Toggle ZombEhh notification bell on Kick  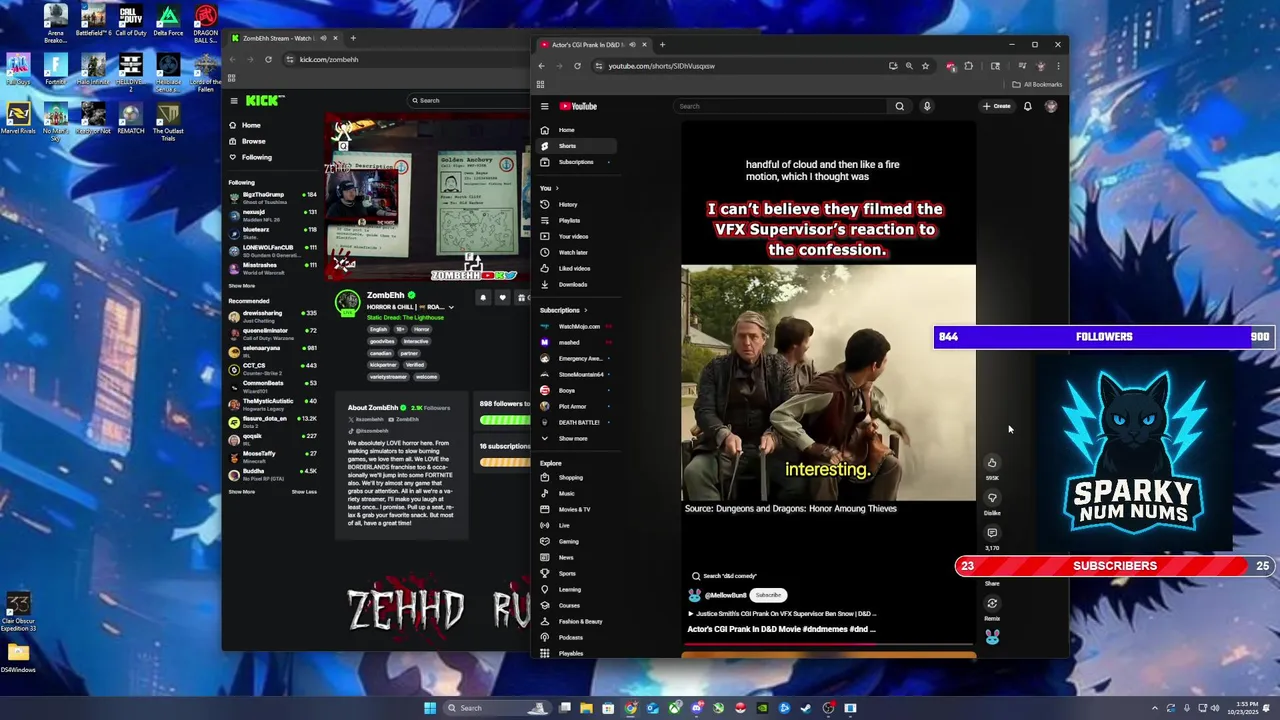coord(482,297)
